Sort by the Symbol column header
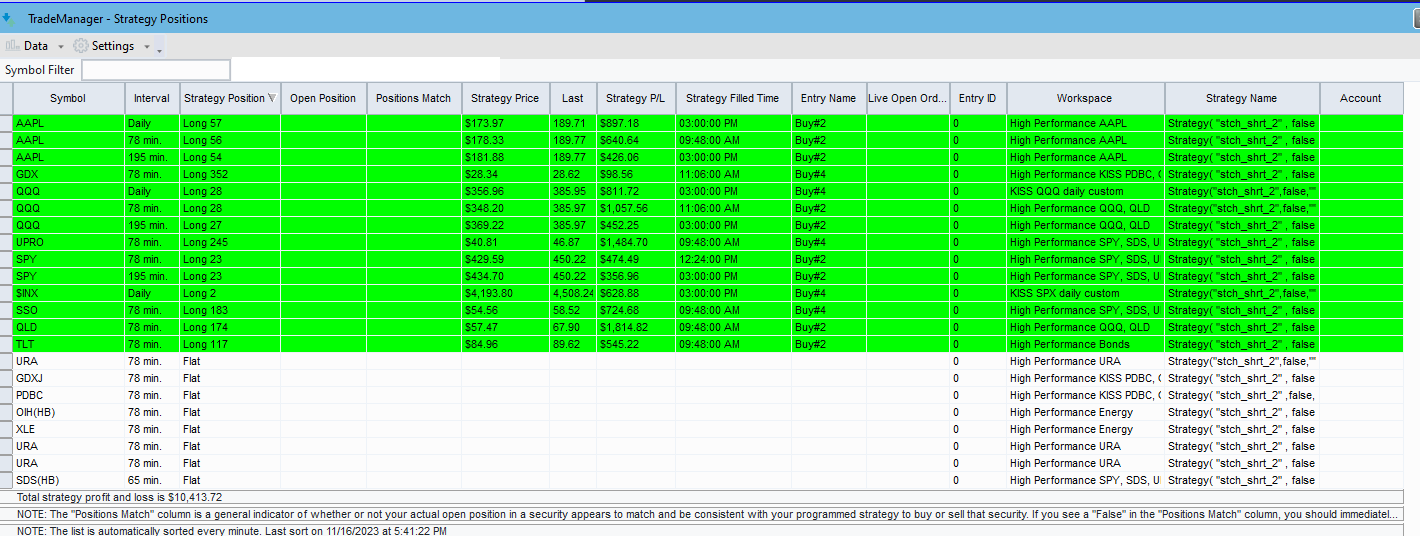This screenshot has height=536, width=1420. tap(68, 98)
